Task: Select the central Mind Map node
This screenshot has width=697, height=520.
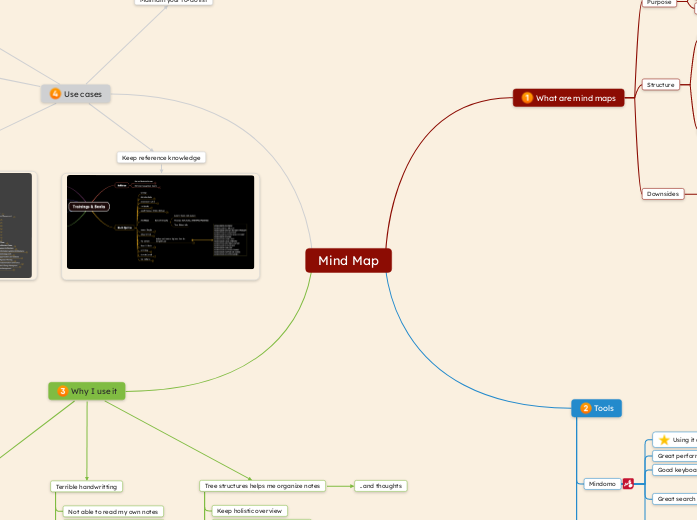Action: tap(348, 261)
